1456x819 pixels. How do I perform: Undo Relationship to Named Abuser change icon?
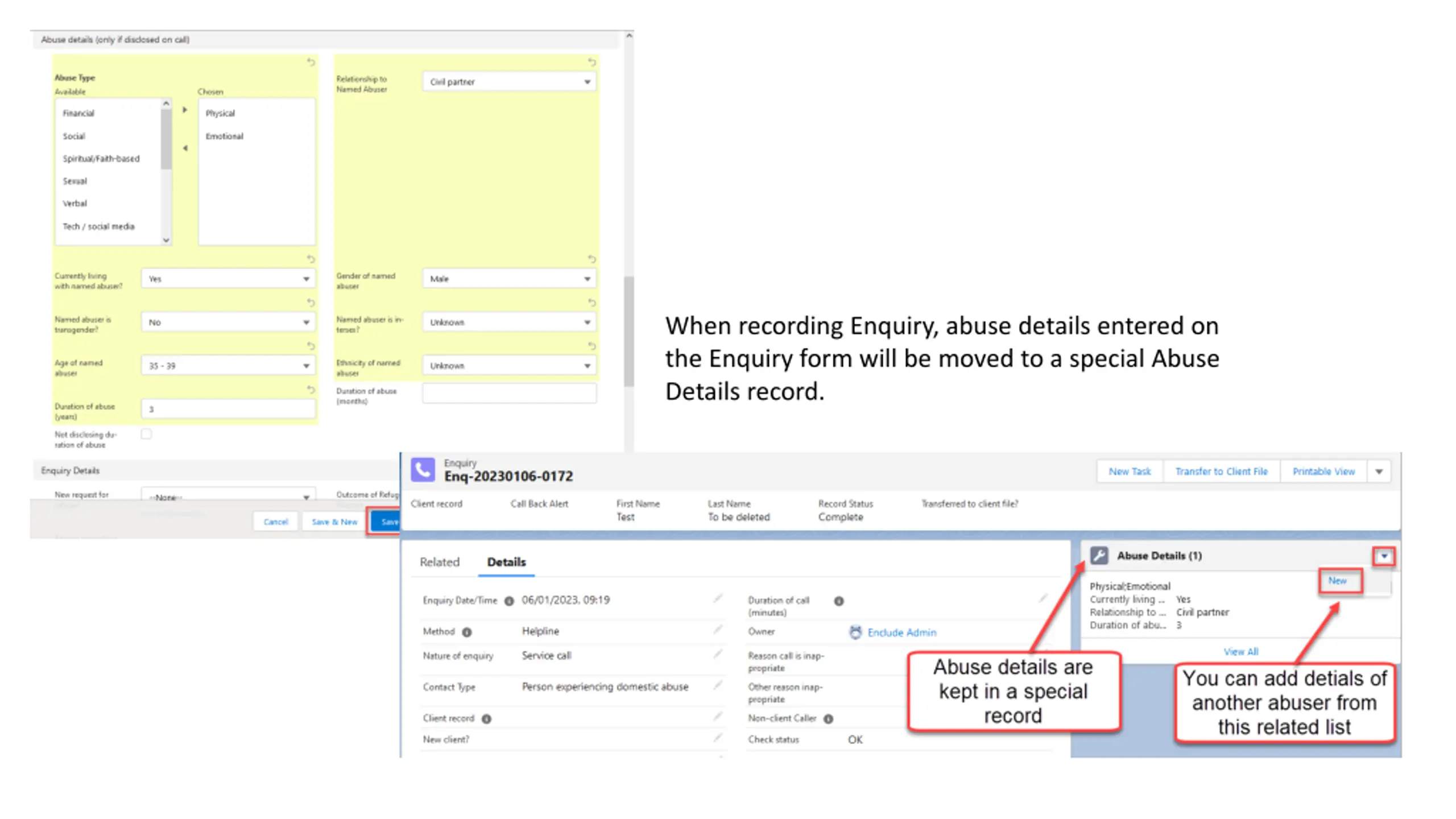coord(591,62)
